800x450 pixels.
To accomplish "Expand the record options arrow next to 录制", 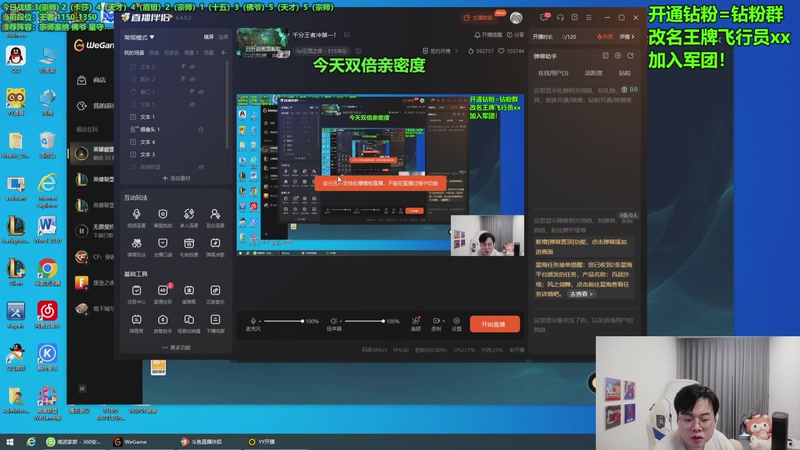I will click(x=443, y=321).
